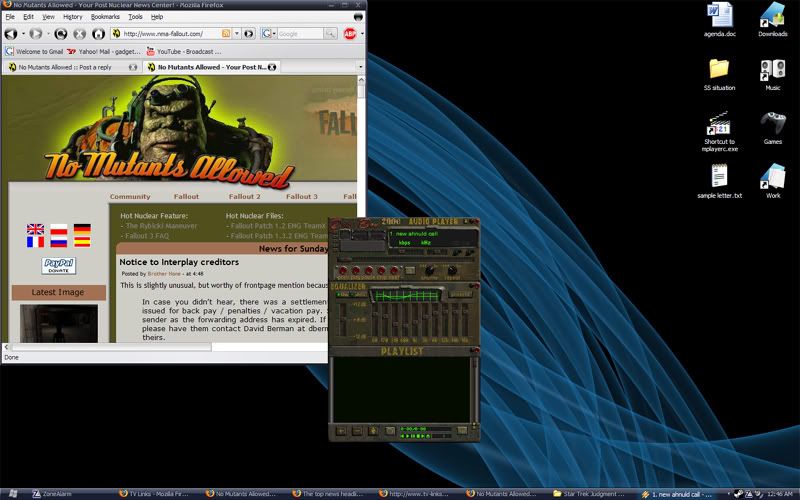Switch to TV Links Firefox taskbar button
The height and width of the screenshot is (500, 800).
(x=156, y=494)
